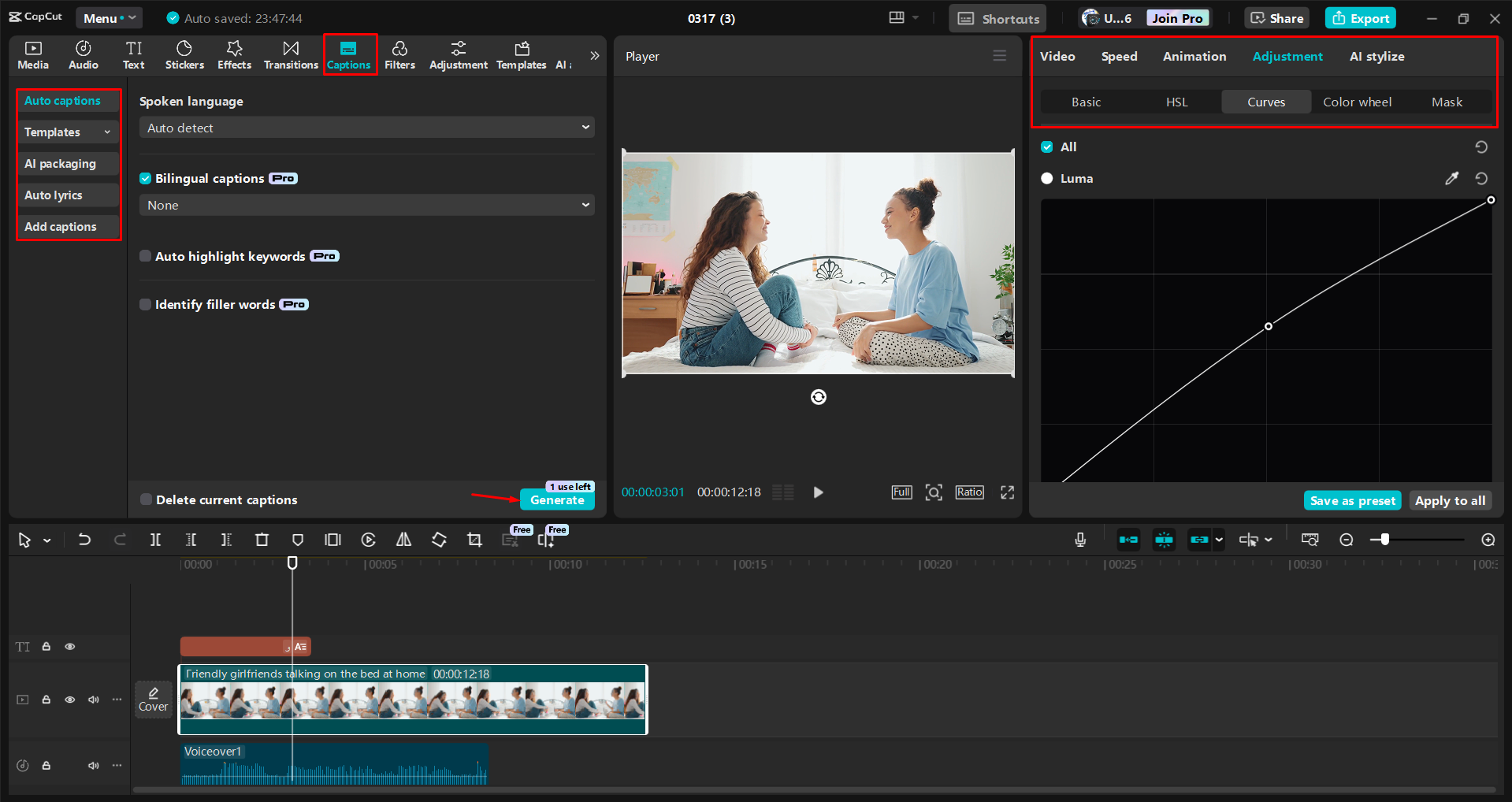This screenshot has height=802, width=1512.
Task: Undo the last action
Action: [x=84, y=540]
